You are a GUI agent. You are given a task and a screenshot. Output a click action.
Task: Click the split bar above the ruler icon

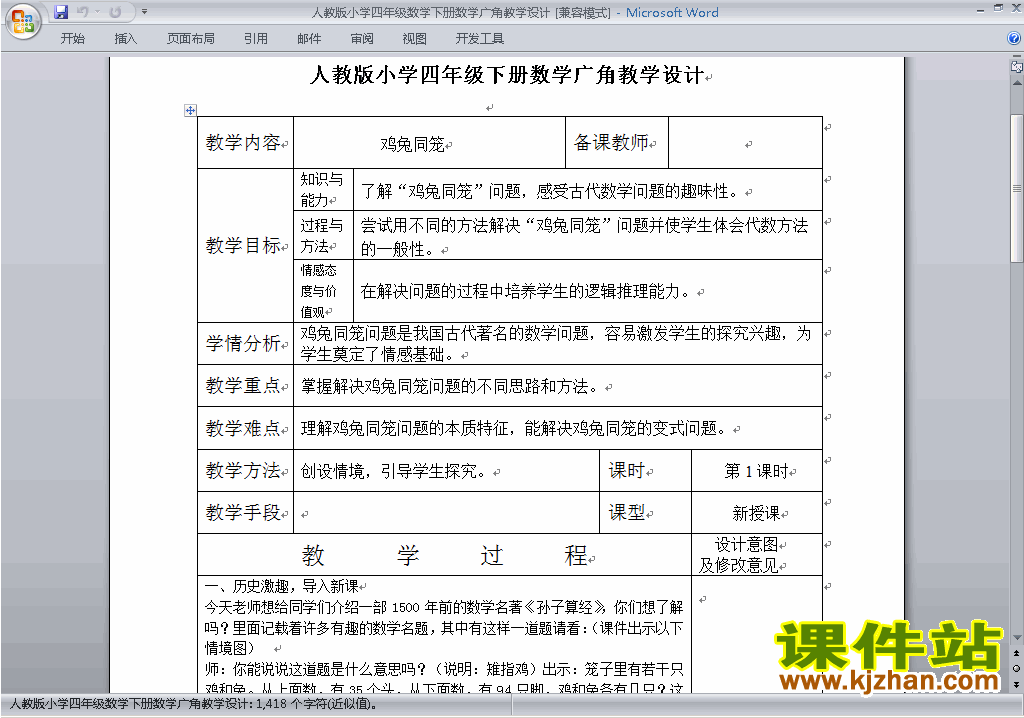[1016, 57]
